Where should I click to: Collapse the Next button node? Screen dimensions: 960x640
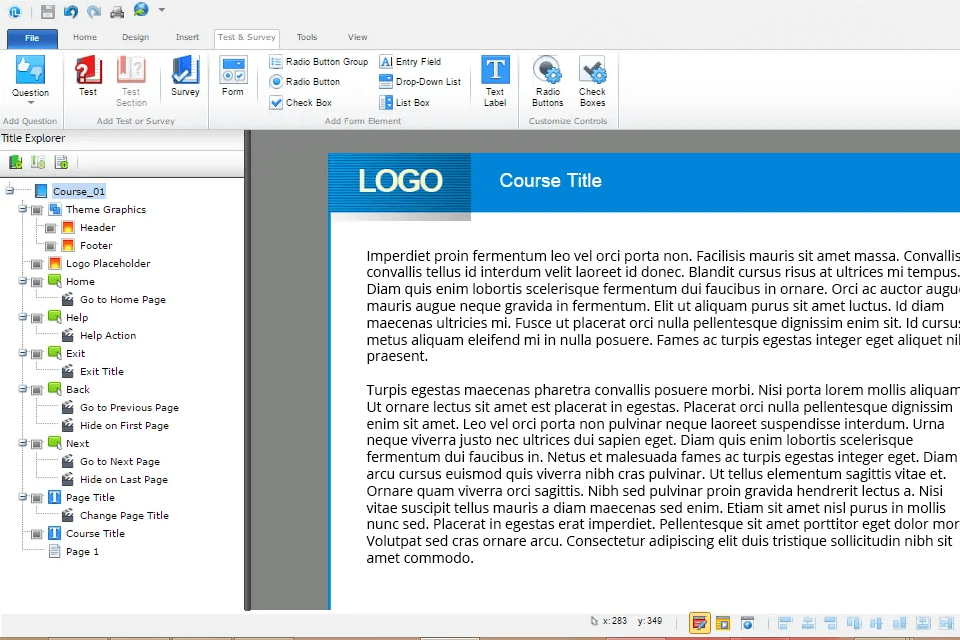pos(23,443)
